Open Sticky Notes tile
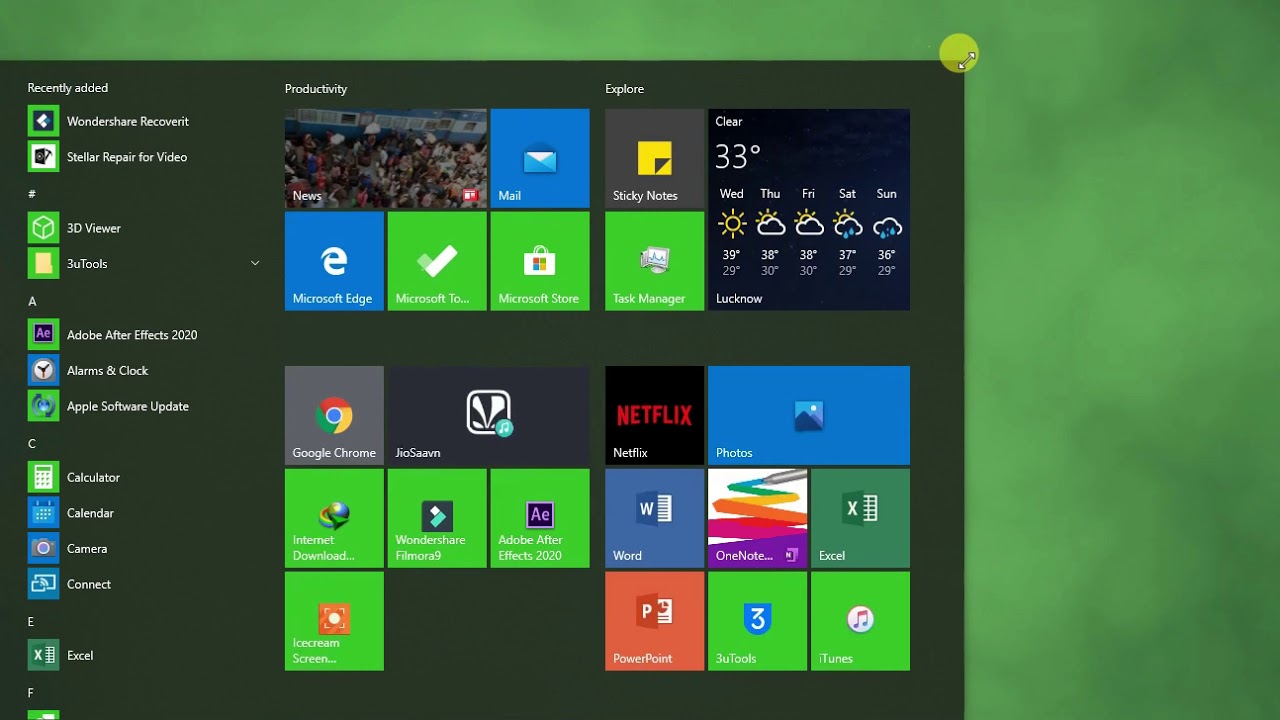 point(654,158)
